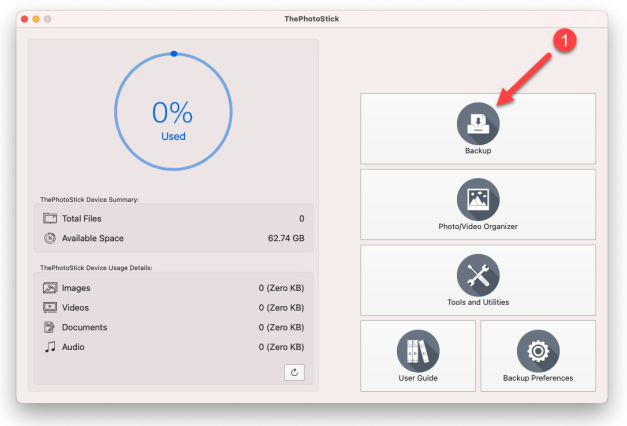Click Documents value 0 (Zero KB)
The width and height of the screenshot is (627, 426).
coord(281,327)
